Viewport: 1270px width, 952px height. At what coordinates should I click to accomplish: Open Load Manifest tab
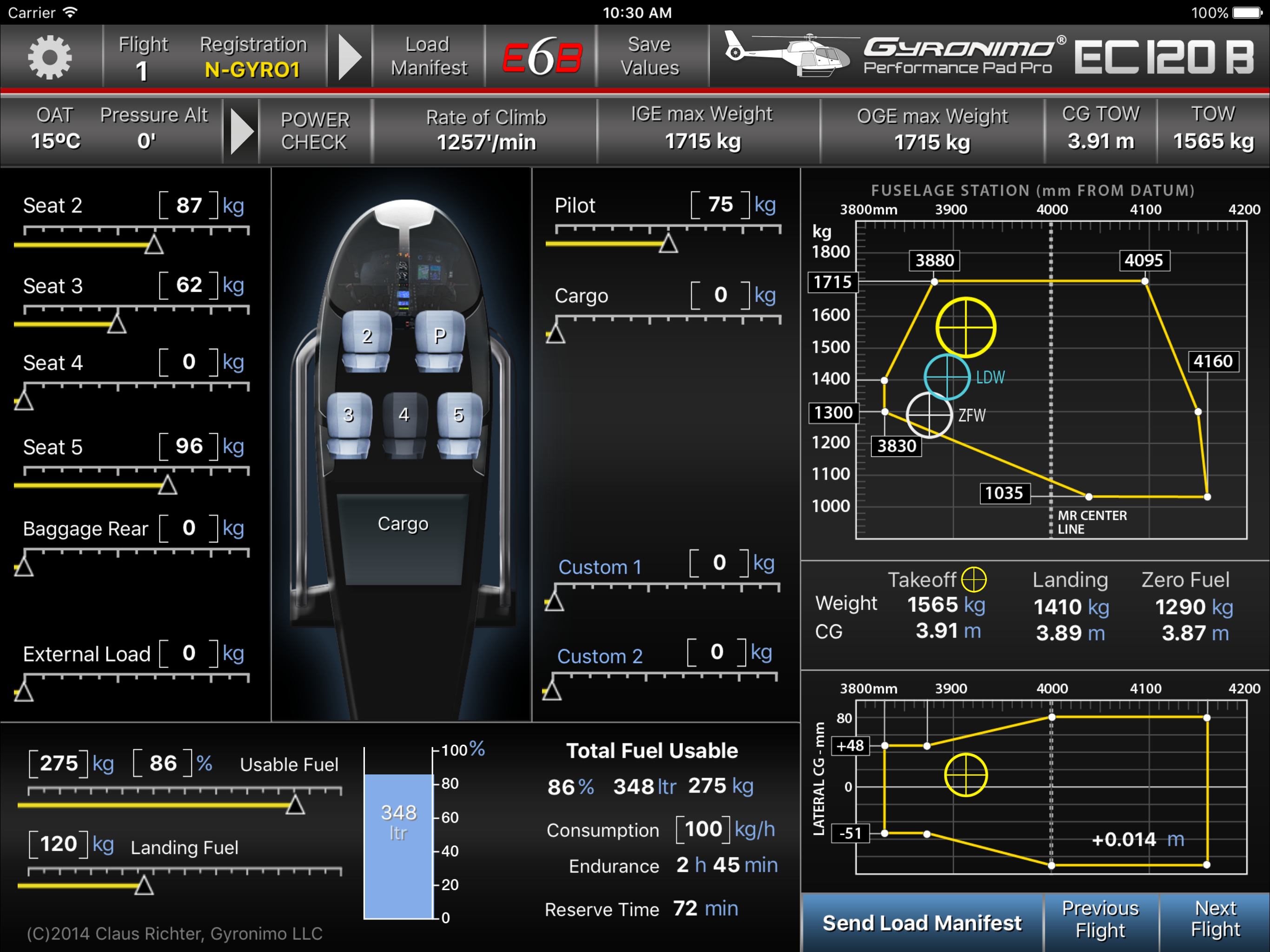point(429,56)
